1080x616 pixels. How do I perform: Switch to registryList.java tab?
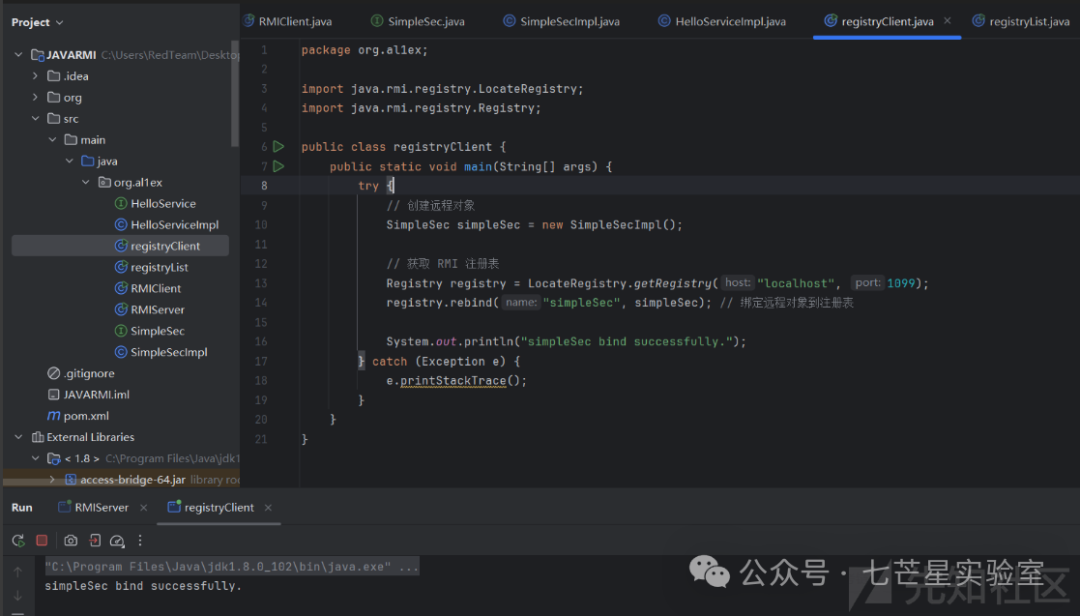[1021, 21]
